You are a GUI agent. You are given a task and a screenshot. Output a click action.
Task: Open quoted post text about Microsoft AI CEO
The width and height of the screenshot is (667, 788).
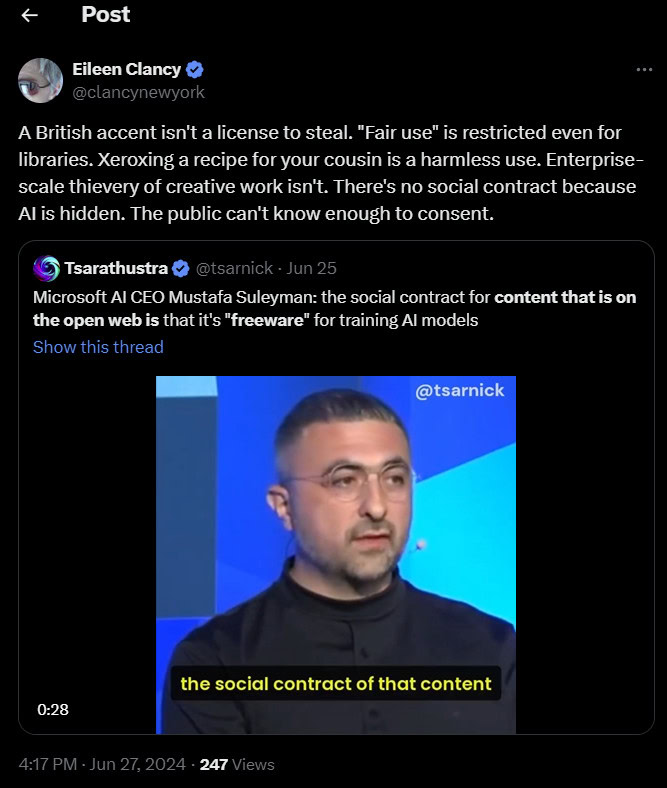(335, 309)
